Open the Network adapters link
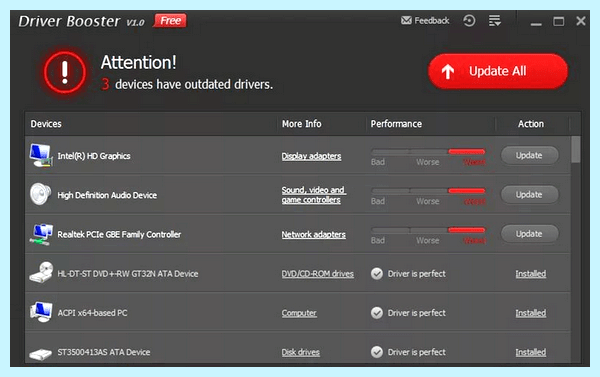This screenshot has height=377, width=600. [314, 235]
